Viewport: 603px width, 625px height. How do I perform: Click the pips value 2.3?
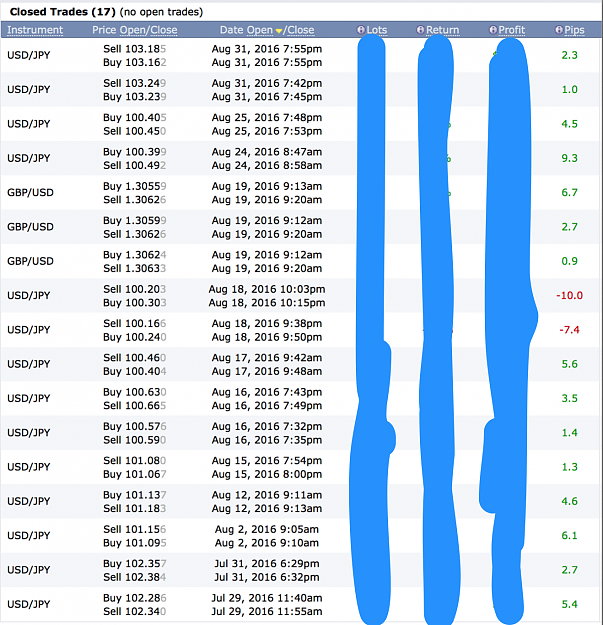coord(570,55)
